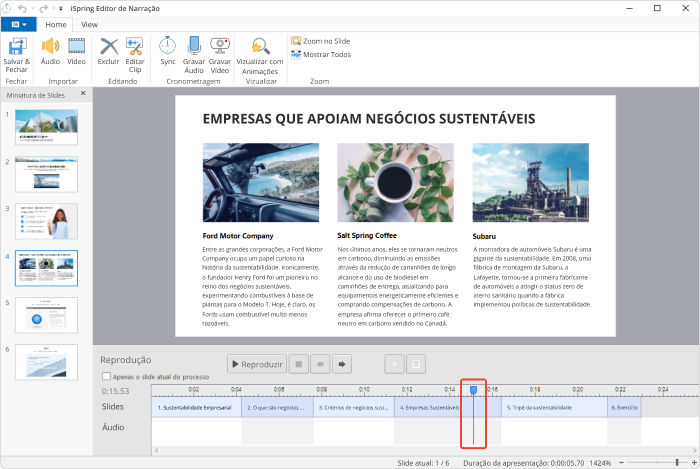This screenshot has width=700, height=469.
Task: Expand the quick access toolbar dropdown
Action: point(61,8)
